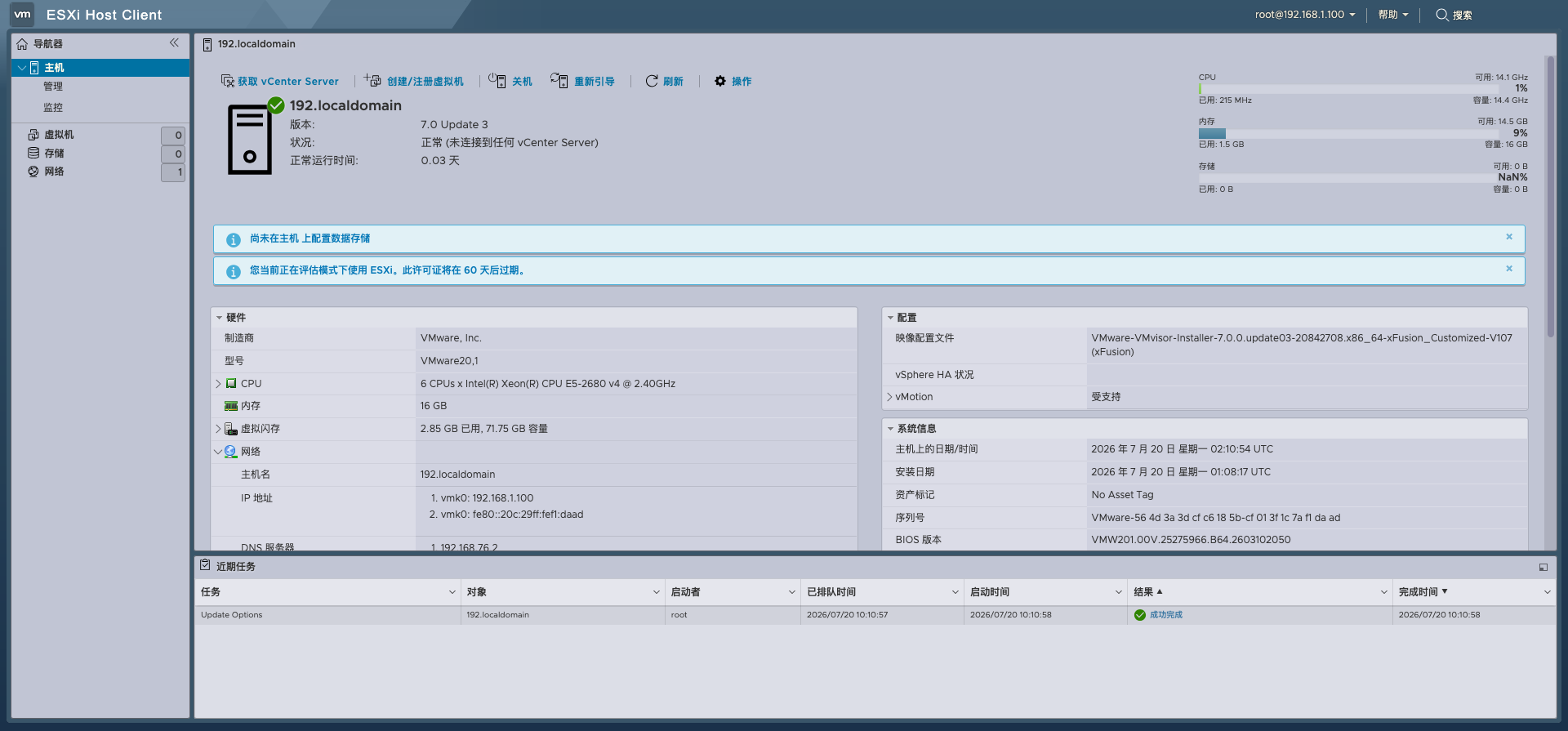Screen dimensions: 1568x731
Task: Open the root@192.168.1.100 user dropdown
Action: click(x=1305, y=15)
